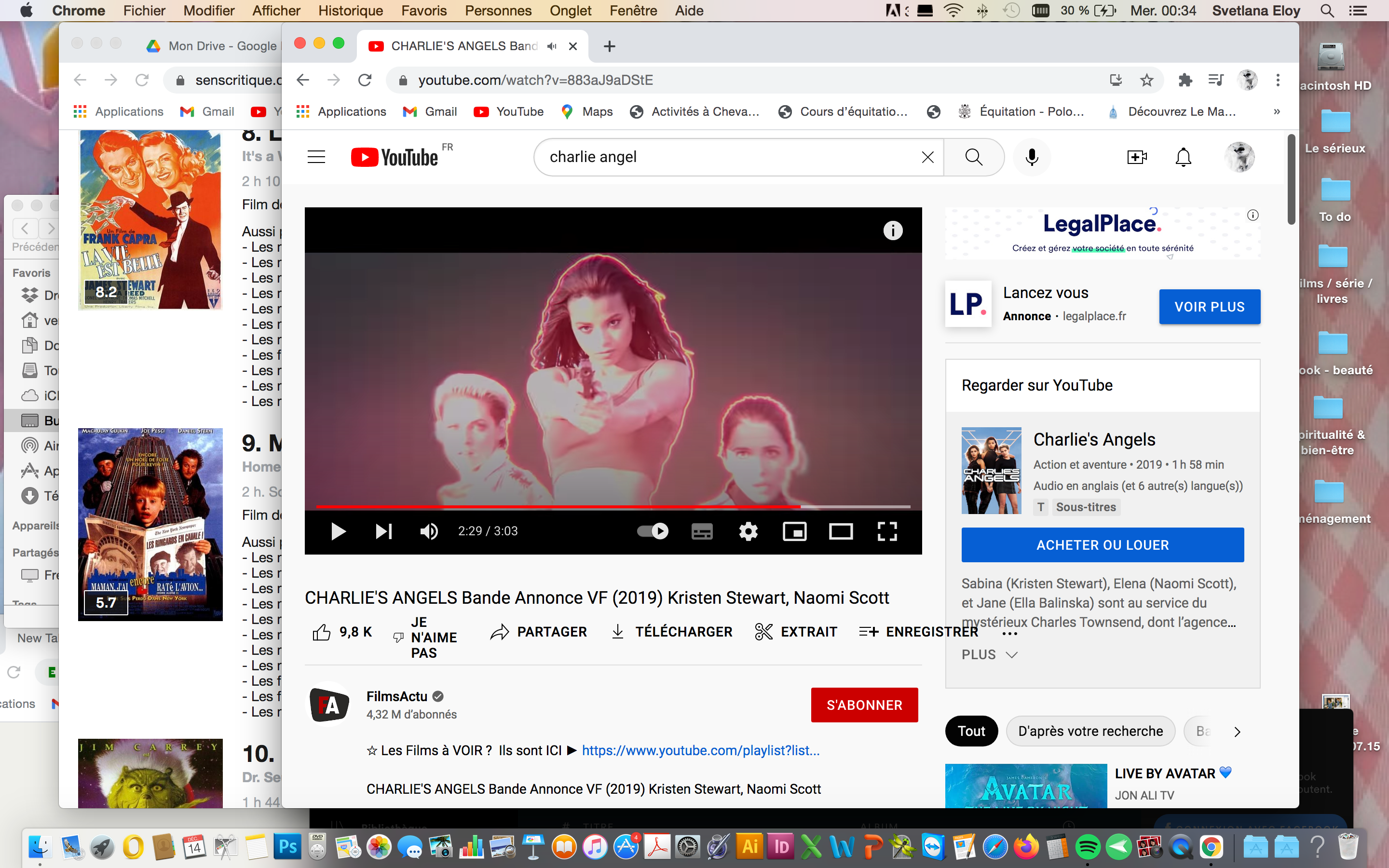Viewport: 1389px width, 868px height.
Task: Open video info card icon
Action: 893,231
